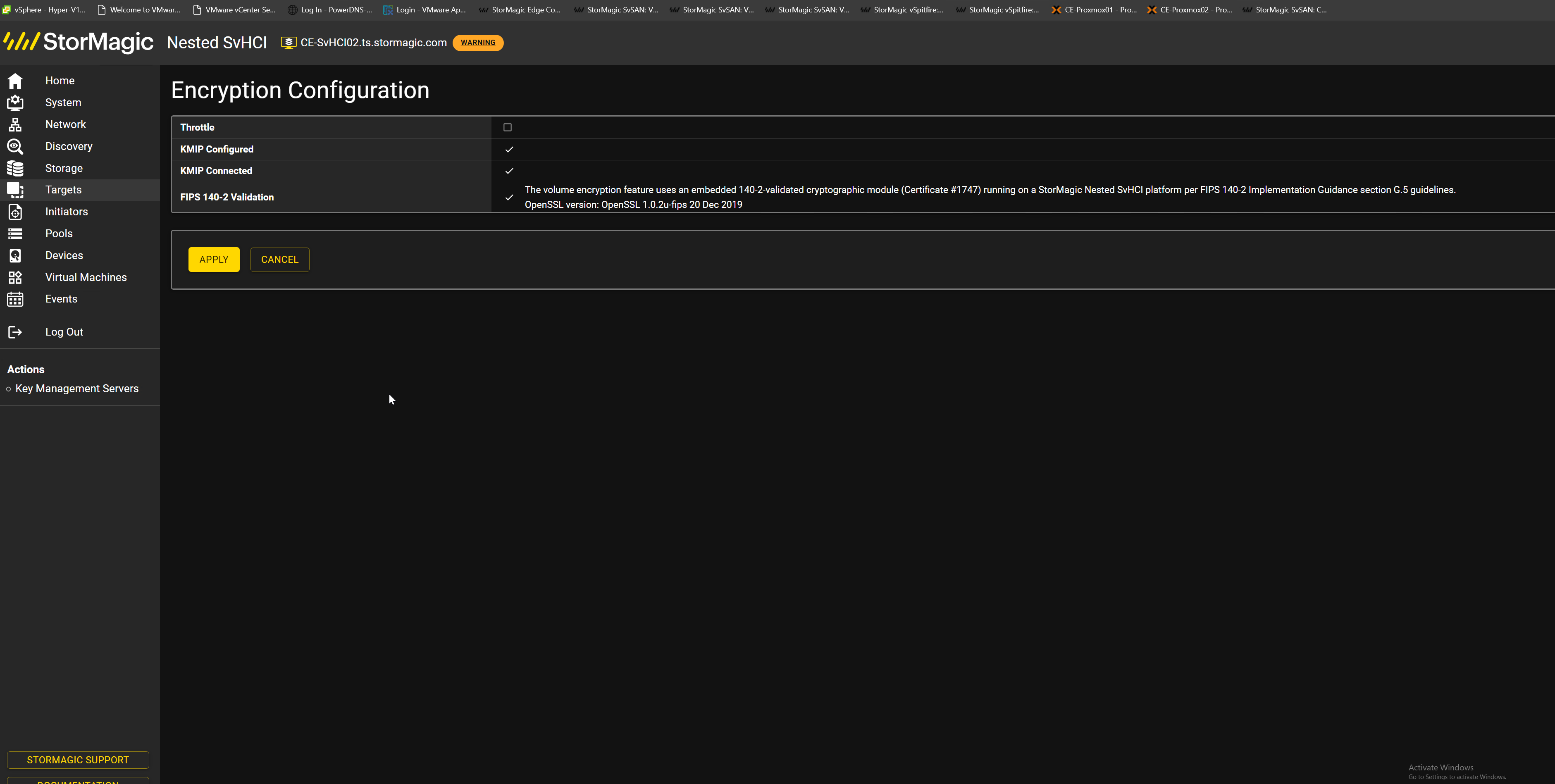The image size is (1555, 784).
Task: Switch to the first StorMagic vSpitfire tab
Action: [902, 10]
